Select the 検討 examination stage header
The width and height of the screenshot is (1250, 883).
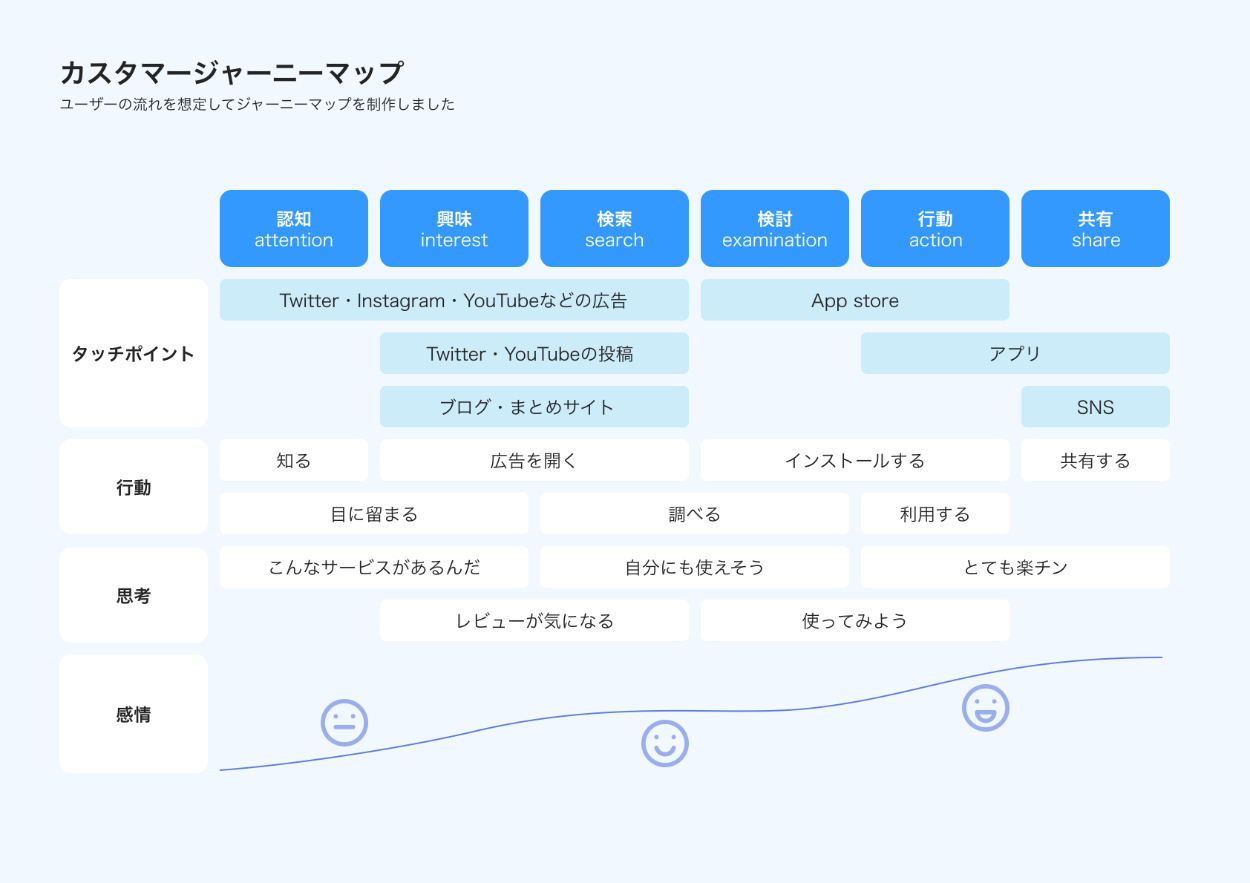pyautogui.click(x=775, y=229)
